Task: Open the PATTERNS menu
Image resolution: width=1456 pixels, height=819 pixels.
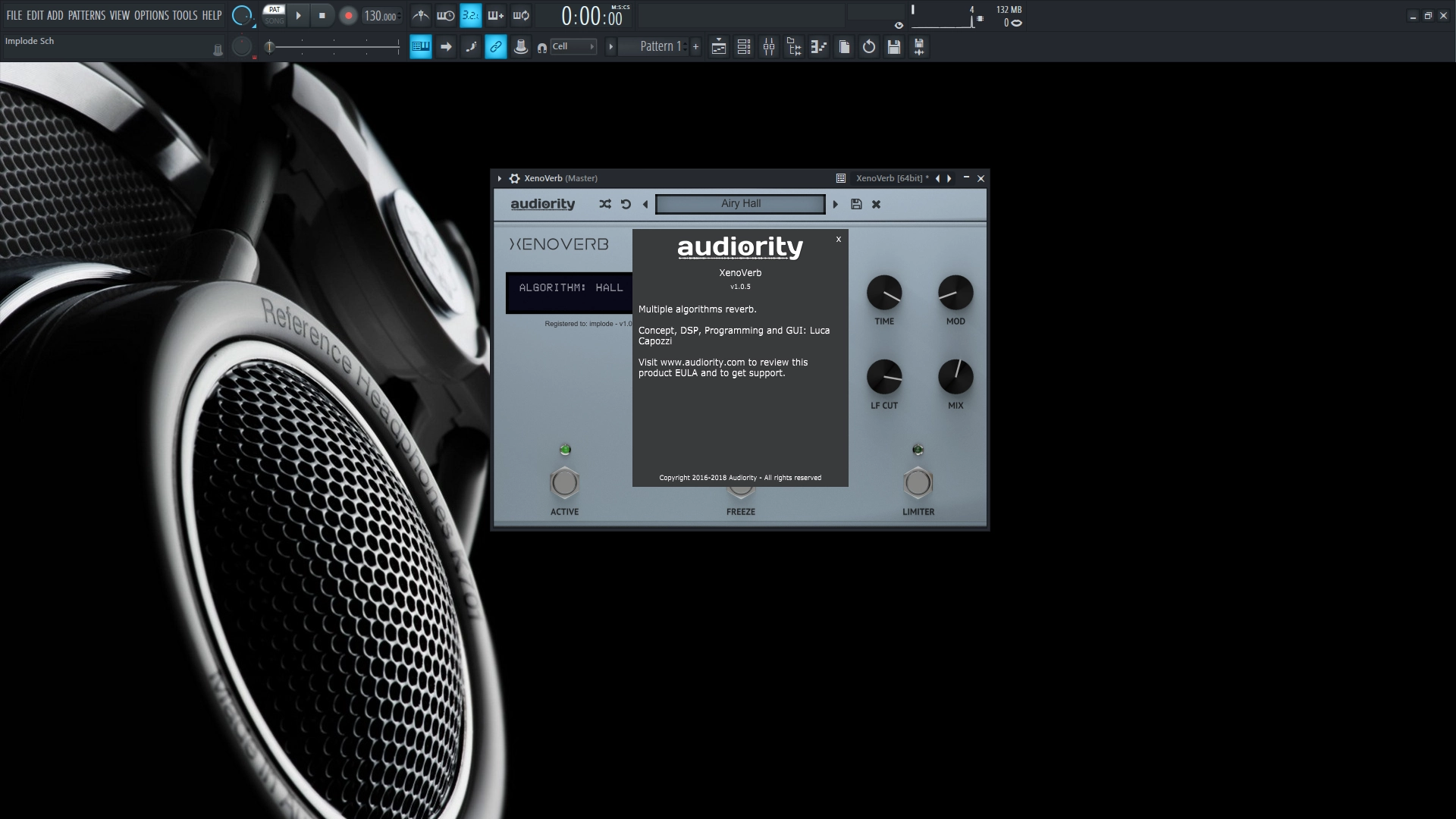Action: tap(86, 15)
